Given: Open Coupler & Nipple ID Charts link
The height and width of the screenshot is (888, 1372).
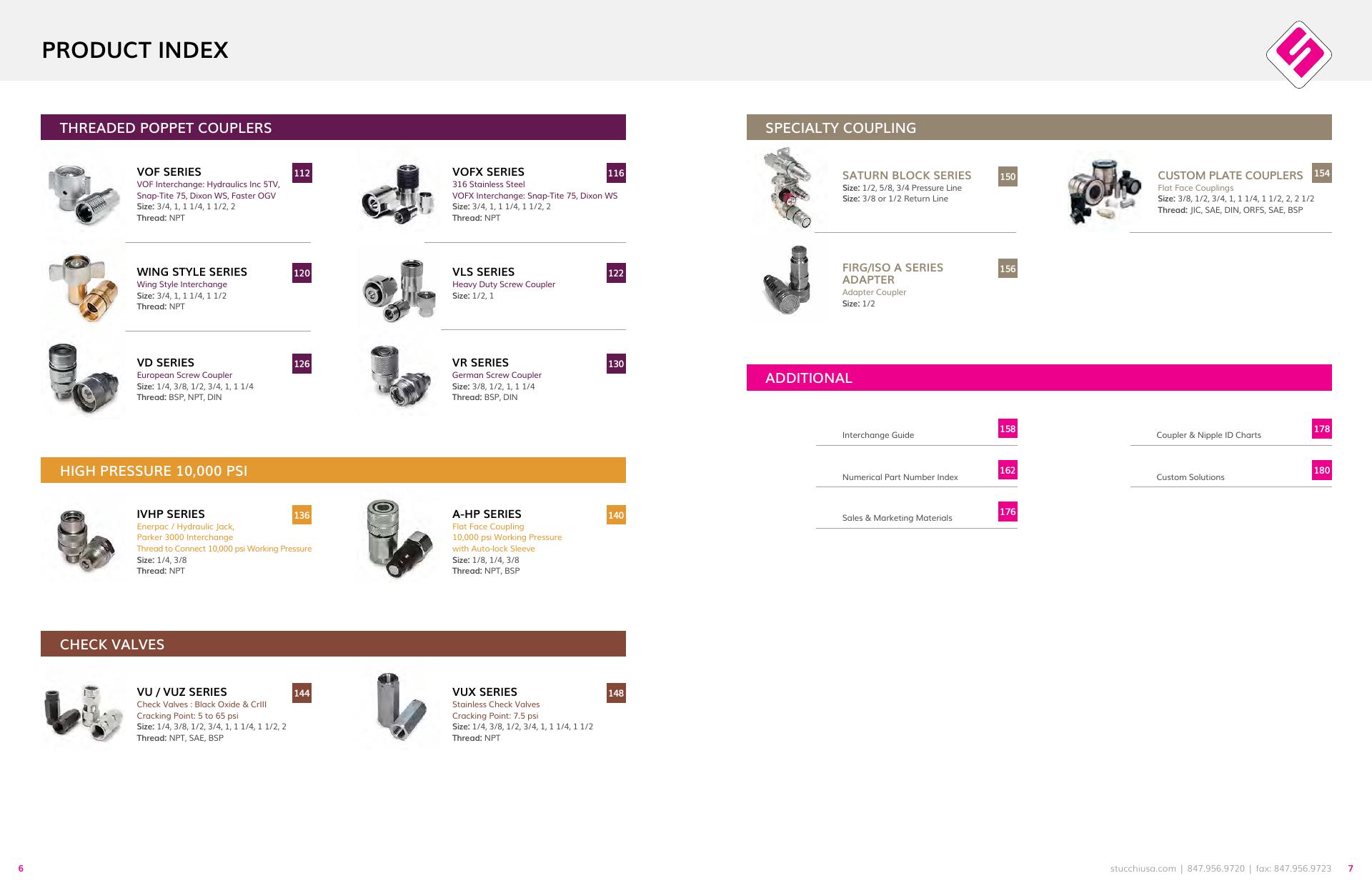Looking at the screenshot, I should click(x=1208, y=435).
